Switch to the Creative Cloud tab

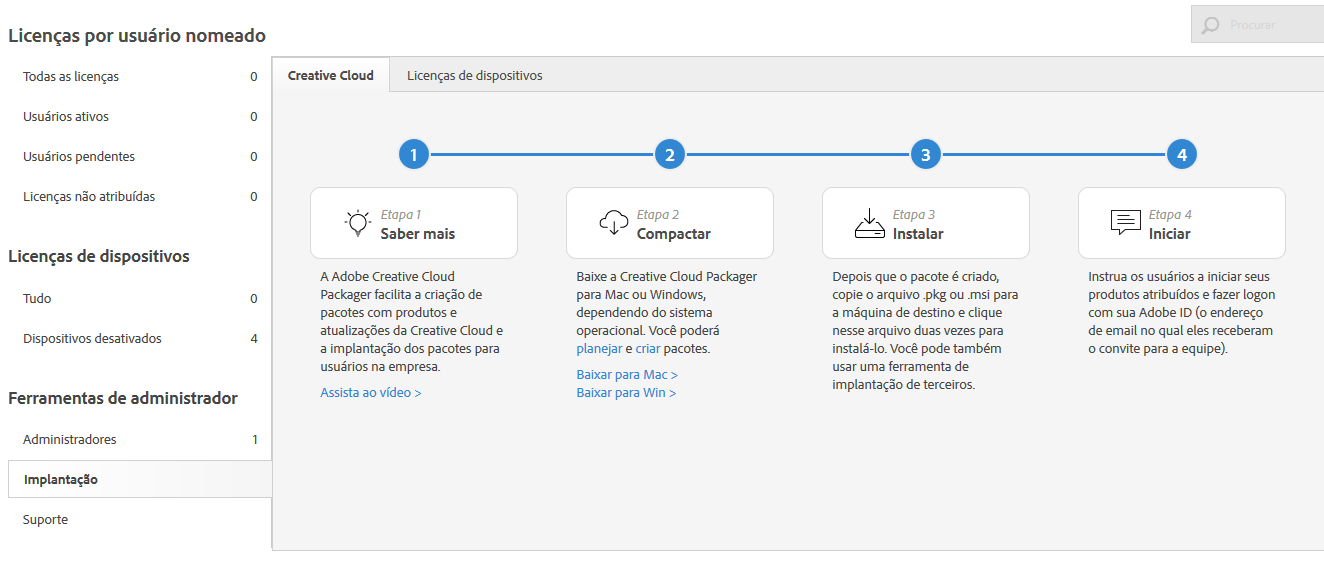click(331, 75)
